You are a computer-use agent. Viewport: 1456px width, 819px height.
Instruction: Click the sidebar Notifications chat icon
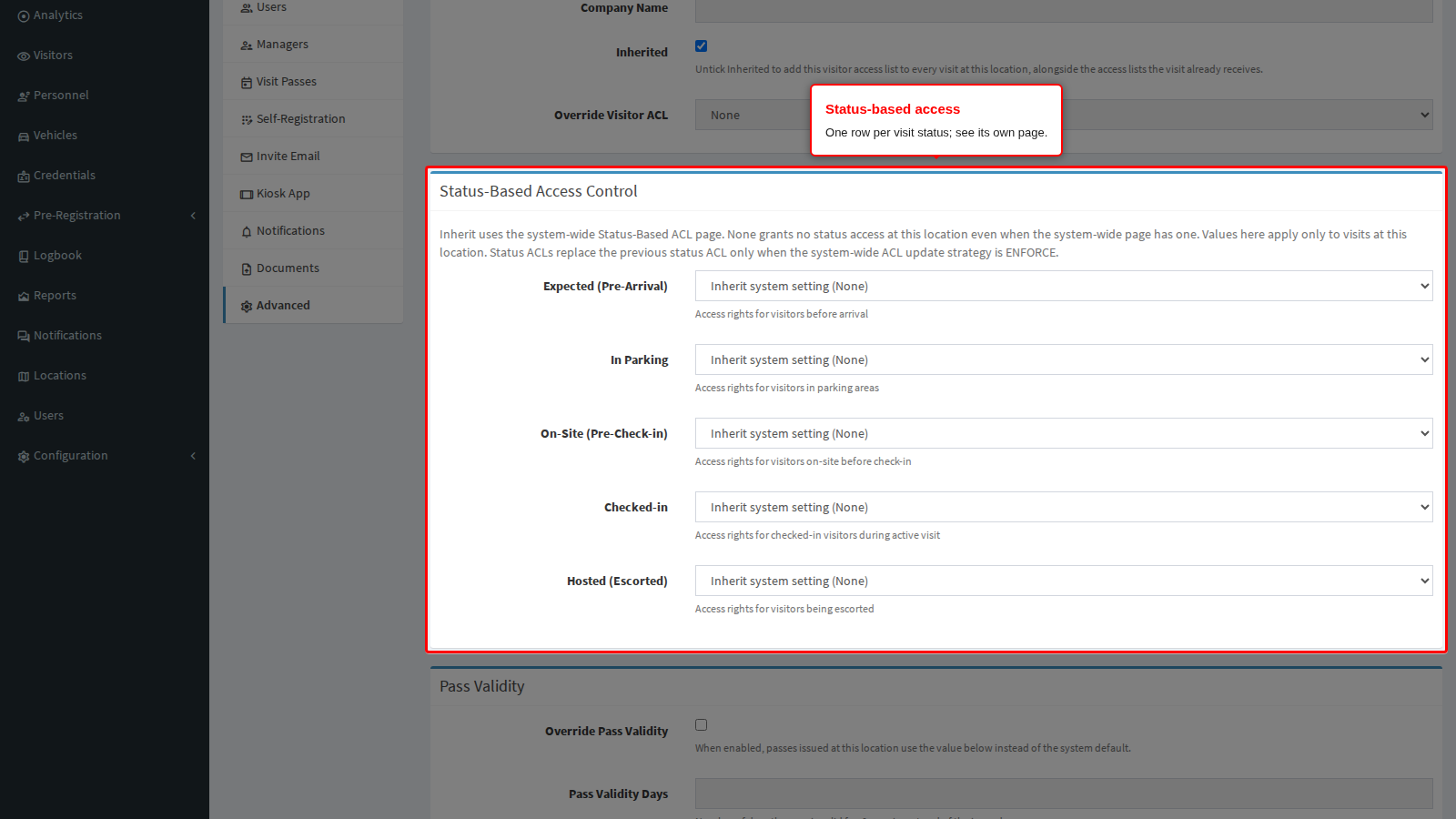click(x=24, y=337)
